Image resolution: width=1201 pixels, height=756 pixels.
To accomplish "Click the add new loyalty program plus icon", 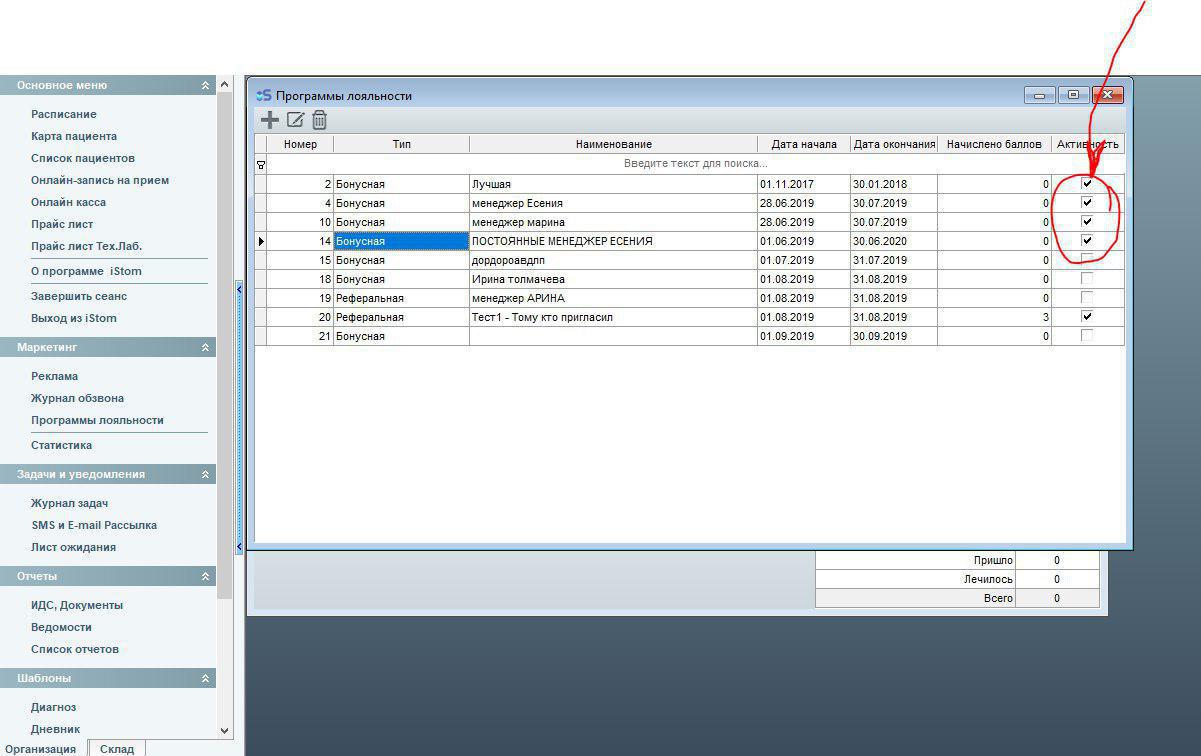I will coord(270,120).
